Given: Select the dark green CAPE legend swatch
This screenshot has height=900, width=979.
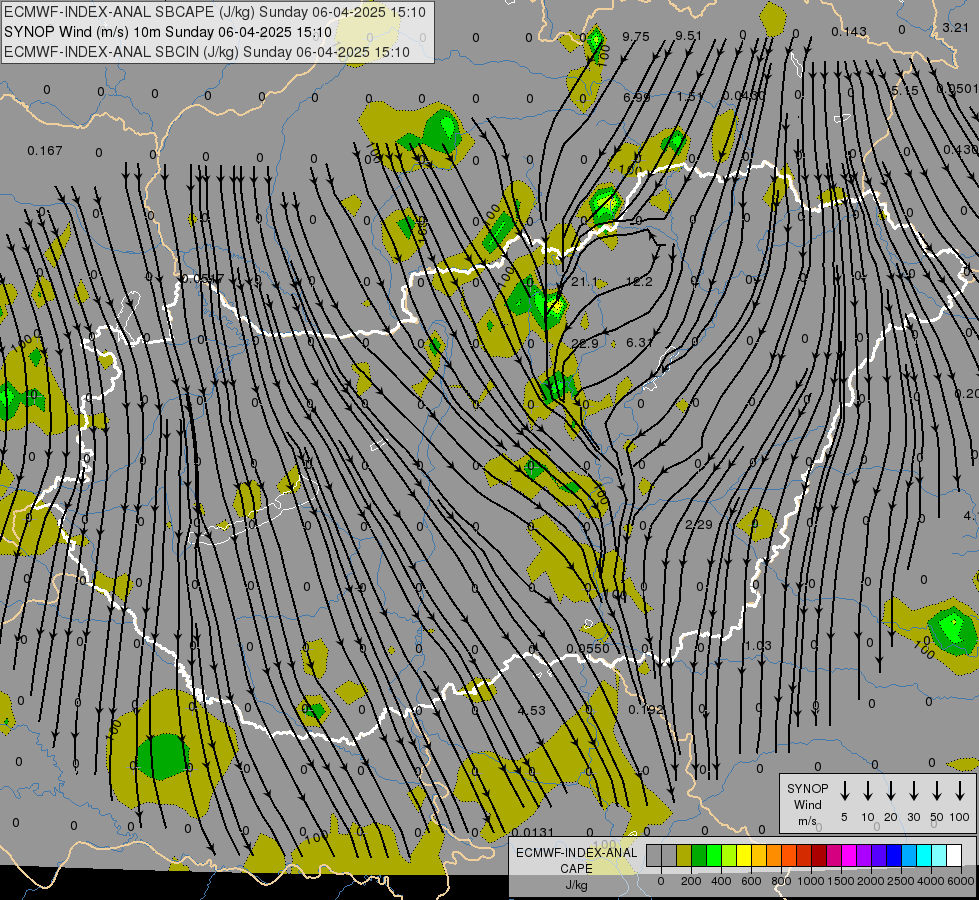Looking at the screenshot, I should [x=699, y=855].
